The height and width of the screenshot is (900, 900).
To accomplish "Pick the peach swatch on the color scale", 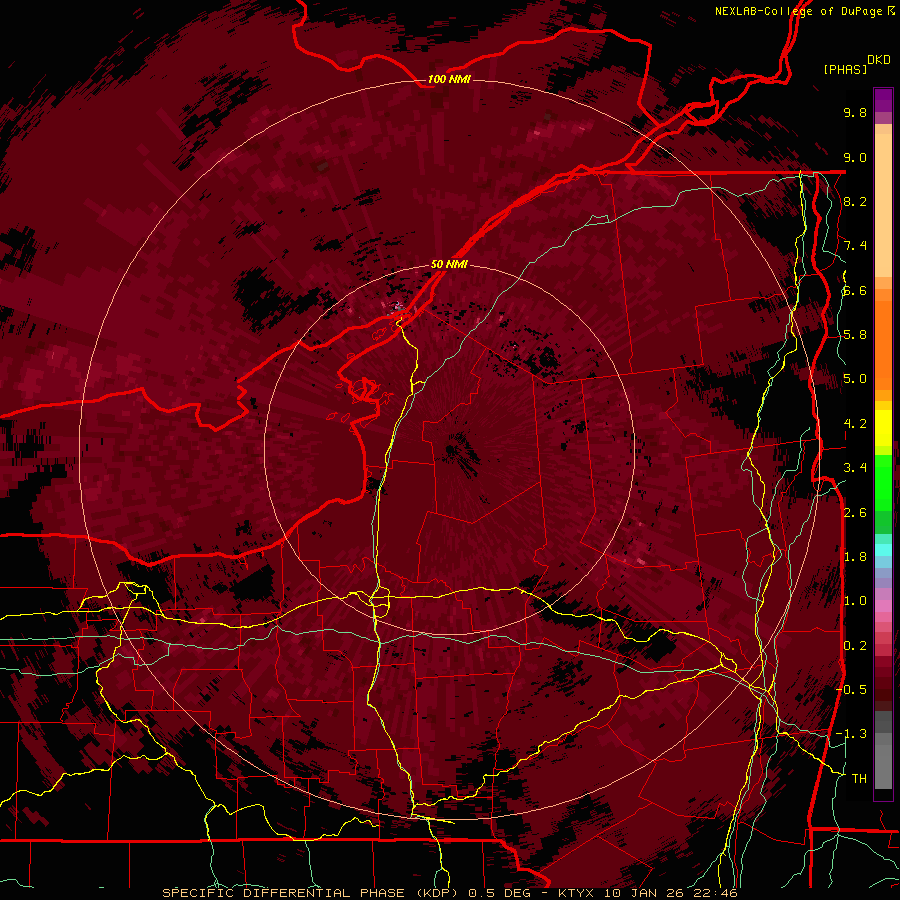I will pos(883,205).
